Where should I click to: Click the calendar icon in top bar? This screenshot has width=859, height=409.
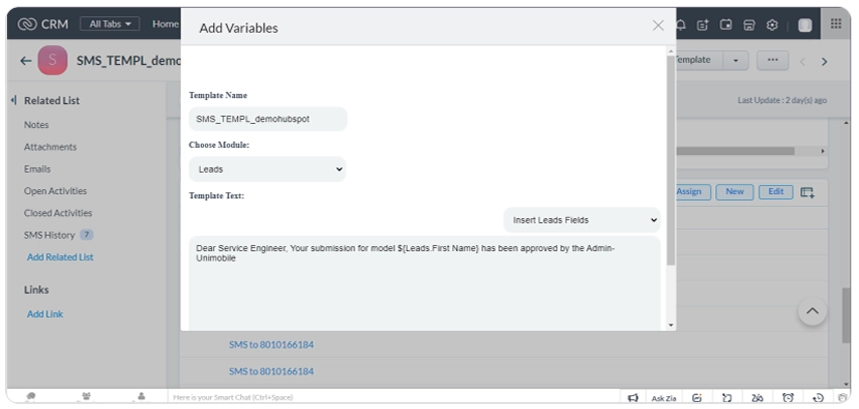coord(726,25)
